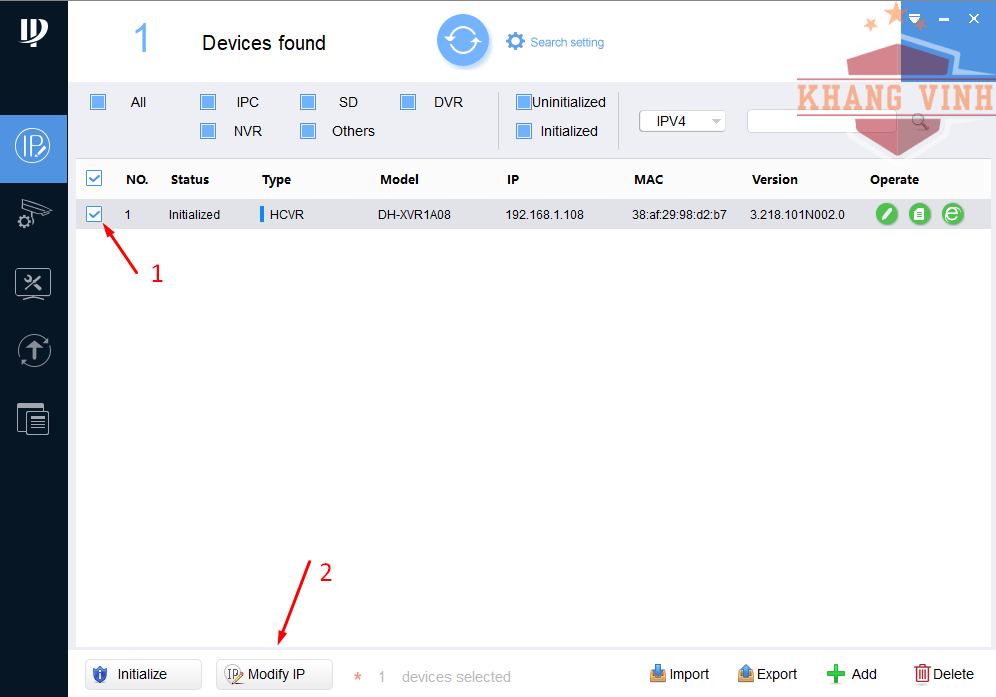Sort by the Status column header

[x=190, y=179]
